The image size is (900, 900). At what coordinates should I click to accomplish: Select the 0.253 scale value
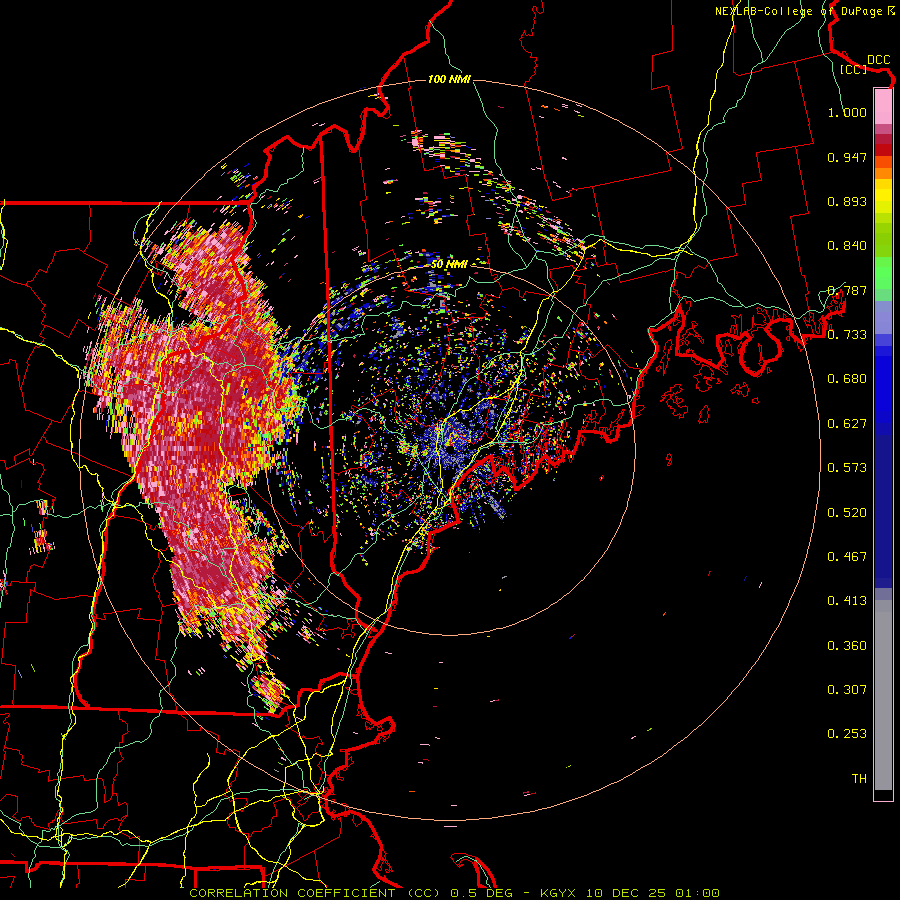click(x=847, y=734)
